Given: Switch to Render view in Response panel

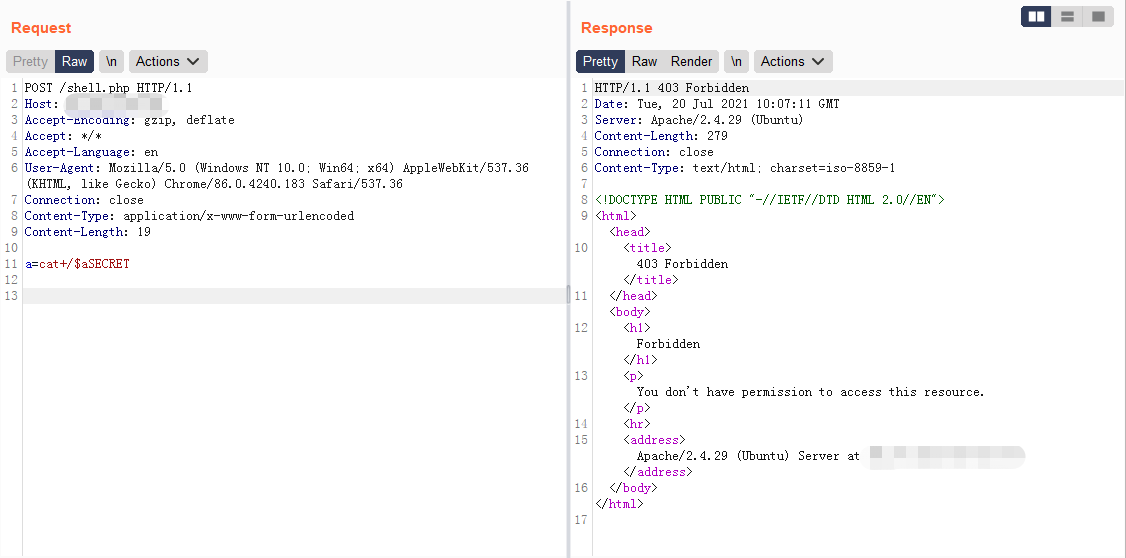Looking at the screenshot, I should tap(692, 62).
